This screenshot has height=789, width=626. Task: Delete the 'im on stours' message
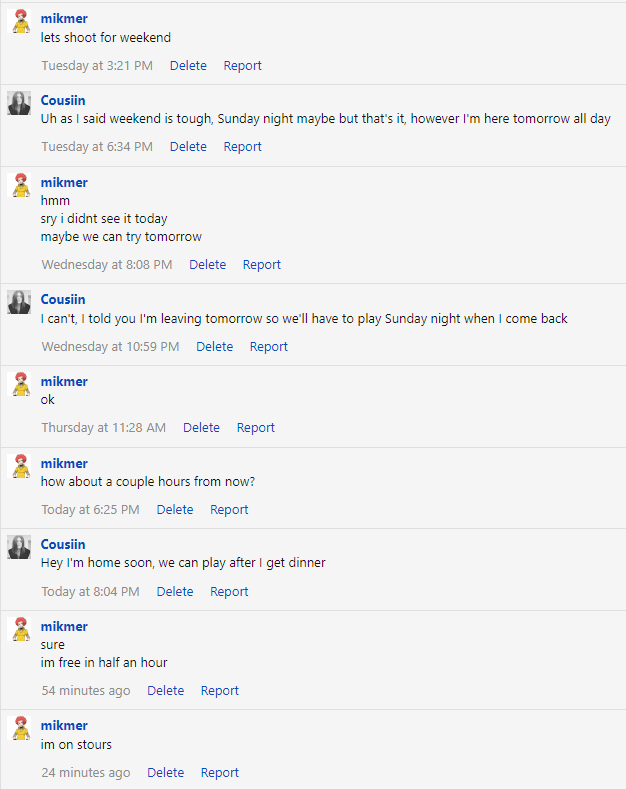165,773
